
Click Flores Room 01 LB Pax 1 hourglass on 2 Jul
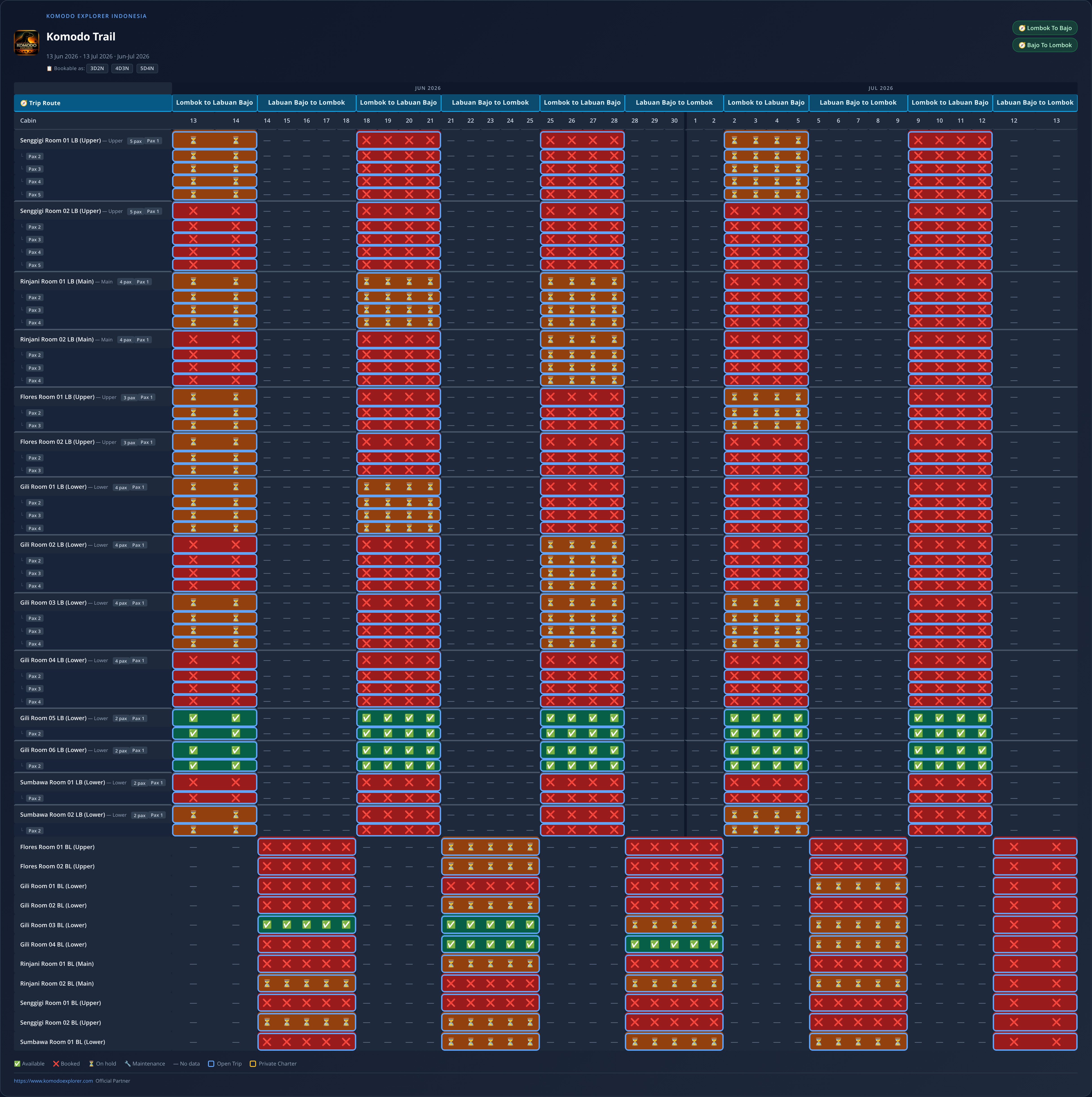(x=734, y=397)
